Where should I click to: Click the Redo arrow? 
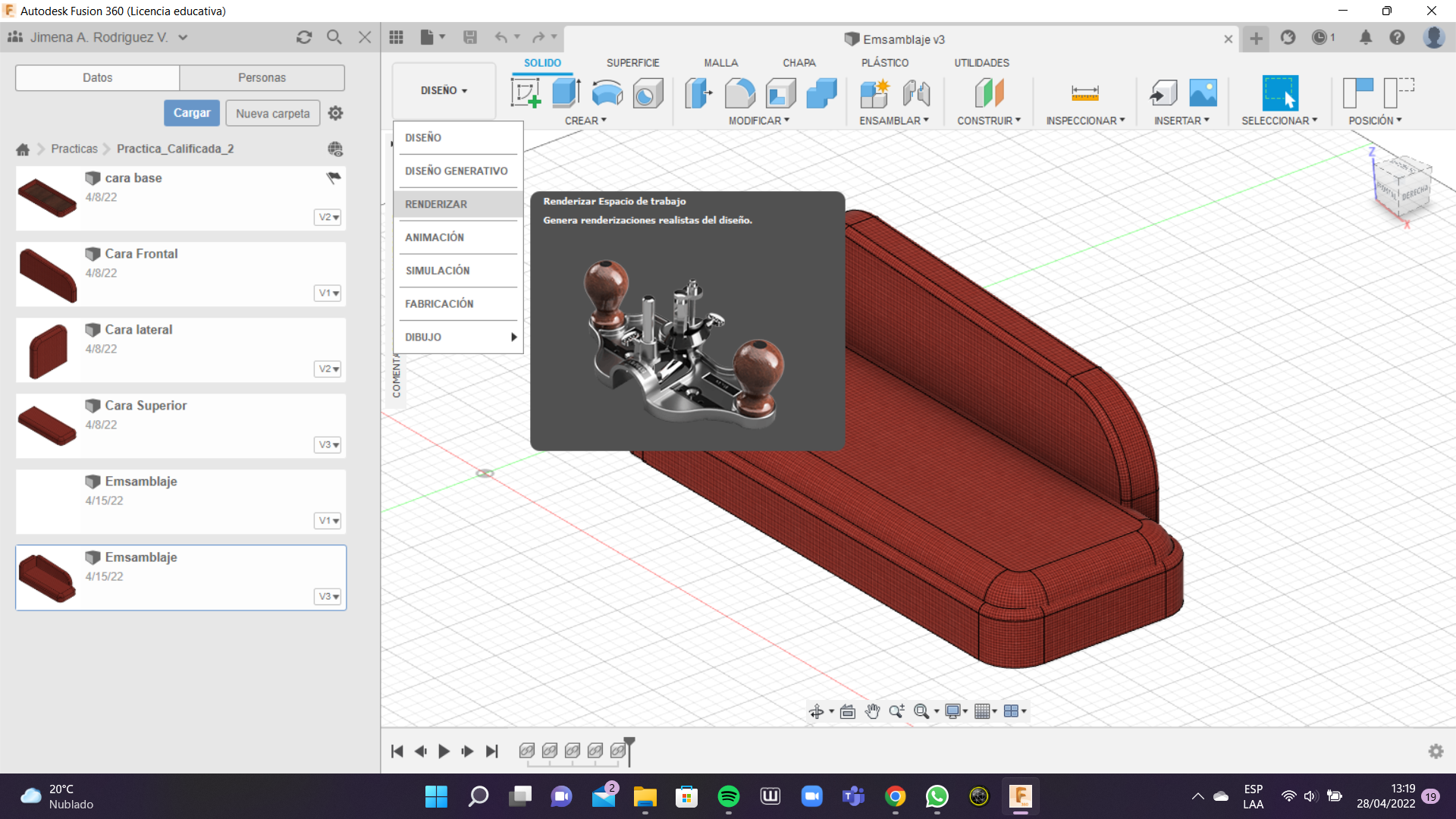tap(538, 37)
